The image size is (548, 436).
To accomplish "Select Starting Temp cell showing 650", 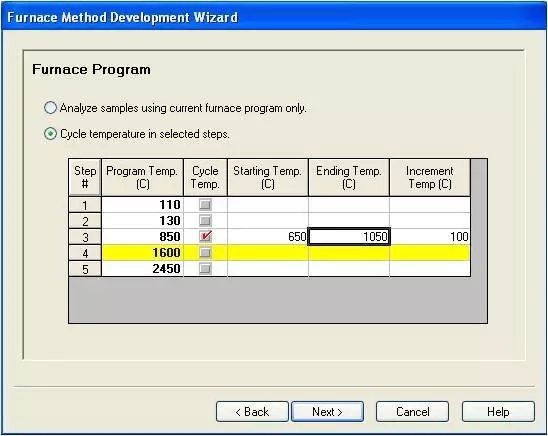I will coord(268,237).
